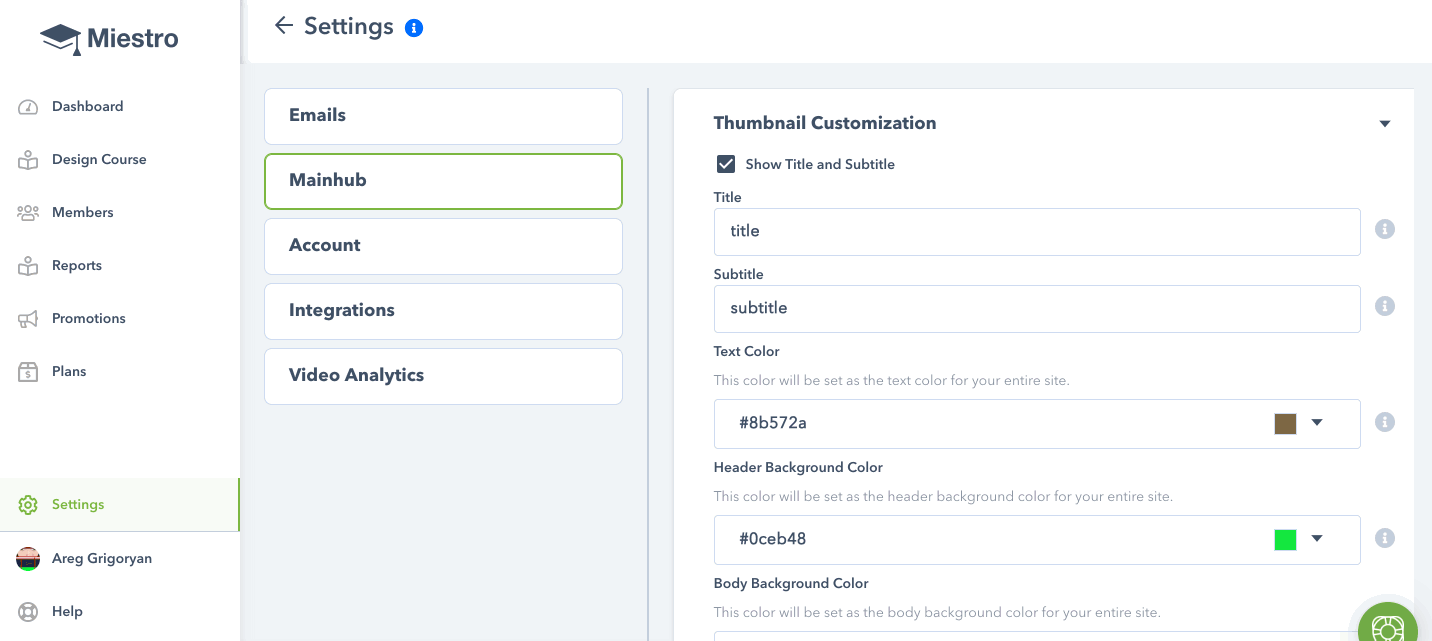This screenshot has width=1432, height=641.
Task: Click the Help lifebuoy icon in sidebar
Action: pyautogui.click(x=28, y=611)
